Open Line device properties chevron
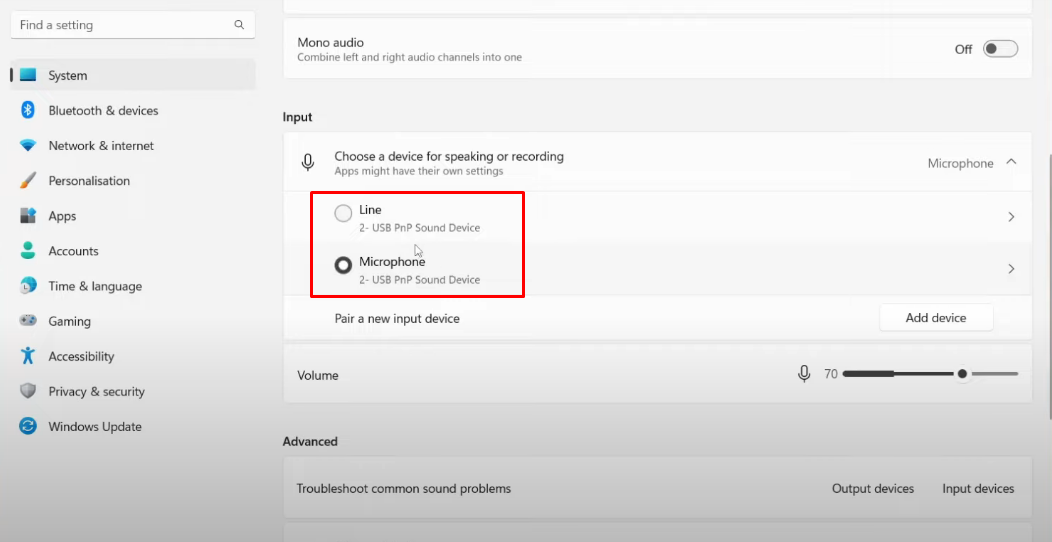Viewport: 1052px width, 542px height. 1011,217
